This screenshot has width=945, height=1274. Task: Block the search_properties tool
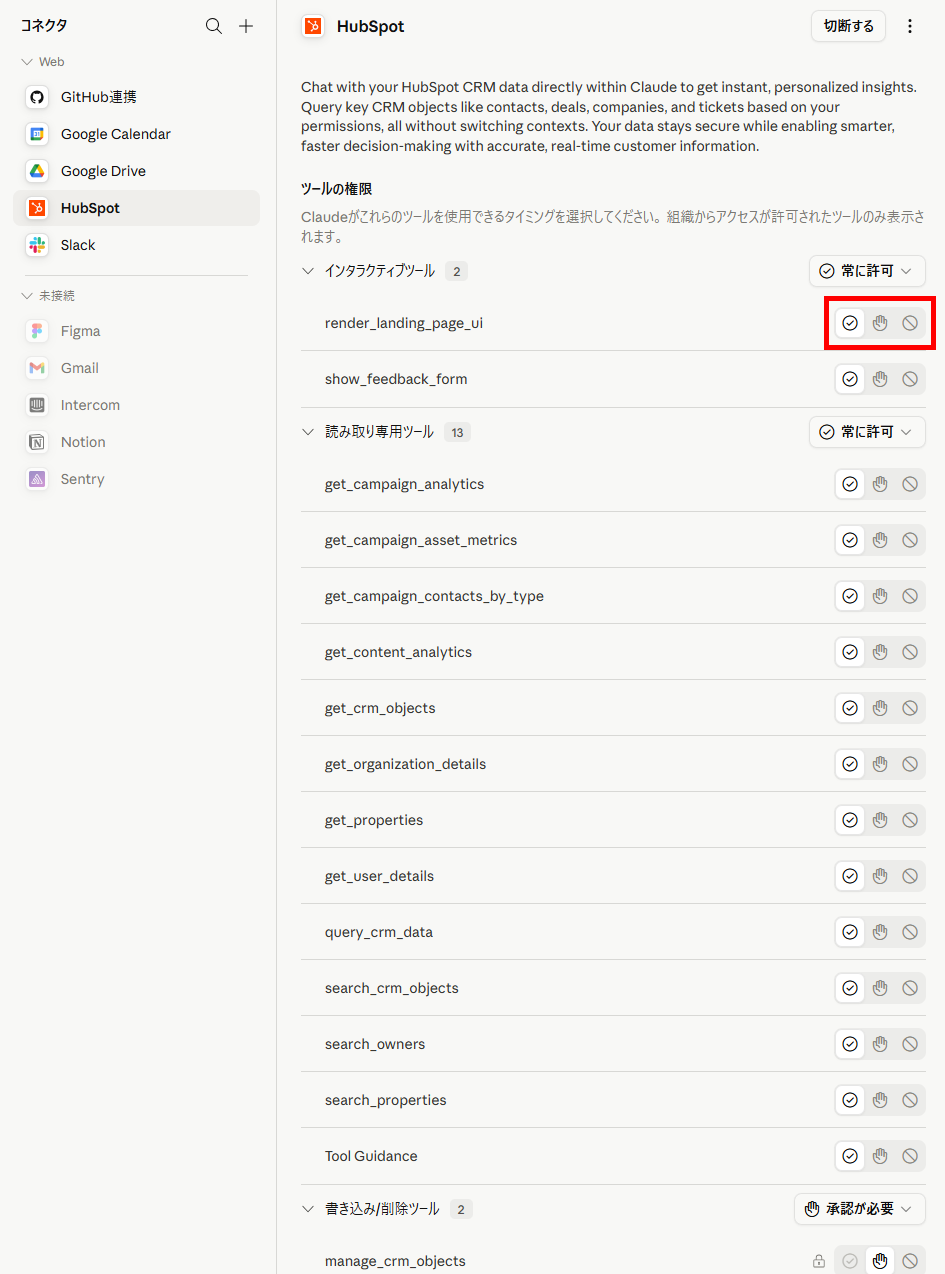[910, 1100]
